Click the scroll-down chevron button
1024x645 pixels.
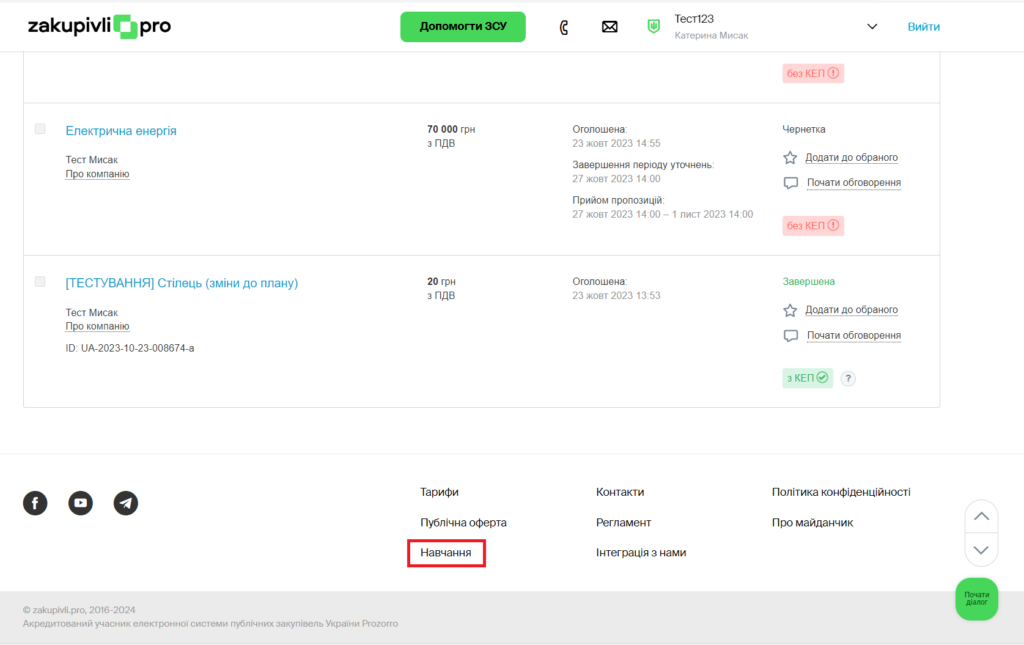[981, 550]
